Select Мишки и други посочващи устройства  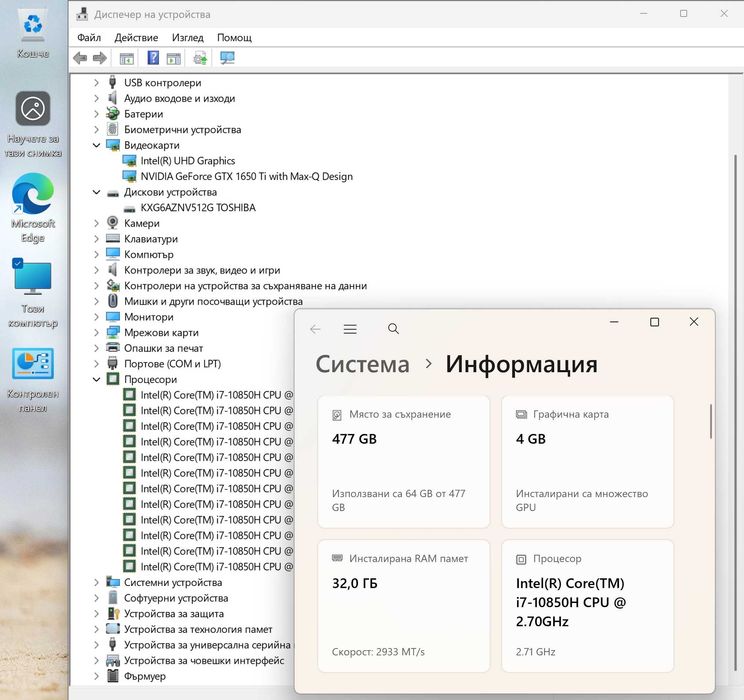coord(214,301)
